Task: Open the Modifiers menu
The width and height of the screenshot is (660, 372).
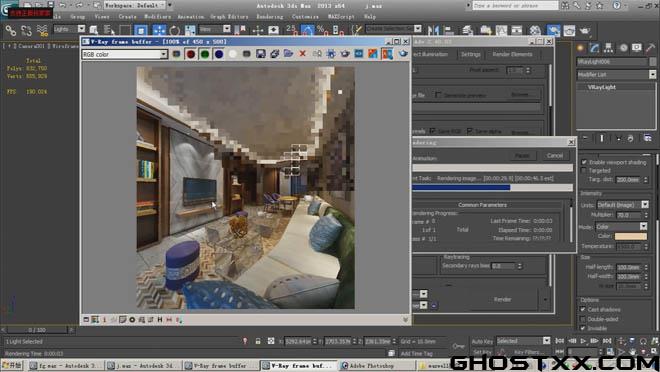Action: coord(158,17)
